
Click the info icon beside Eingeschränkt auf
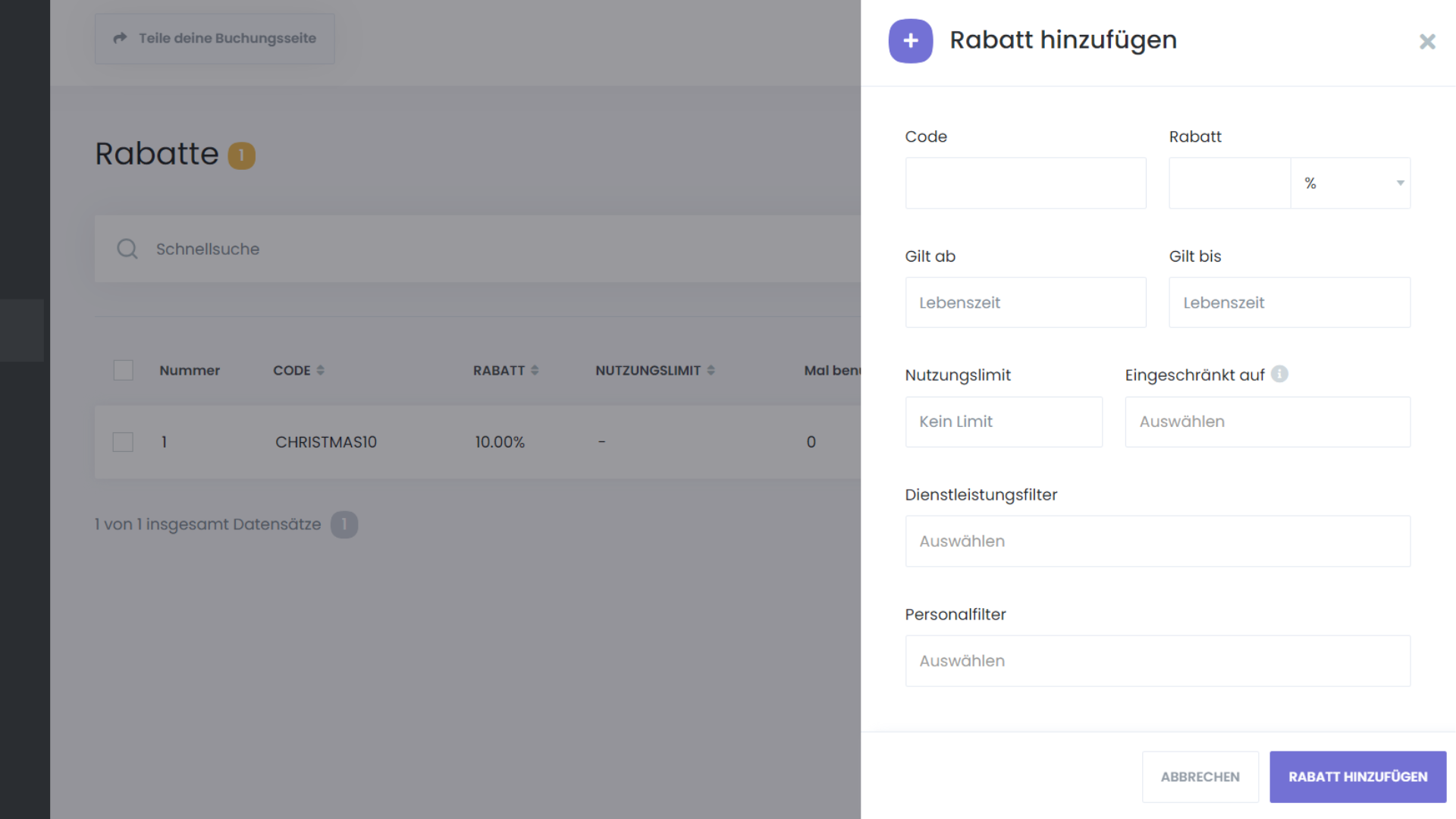pyautogui.click(x=1279, y=374)
